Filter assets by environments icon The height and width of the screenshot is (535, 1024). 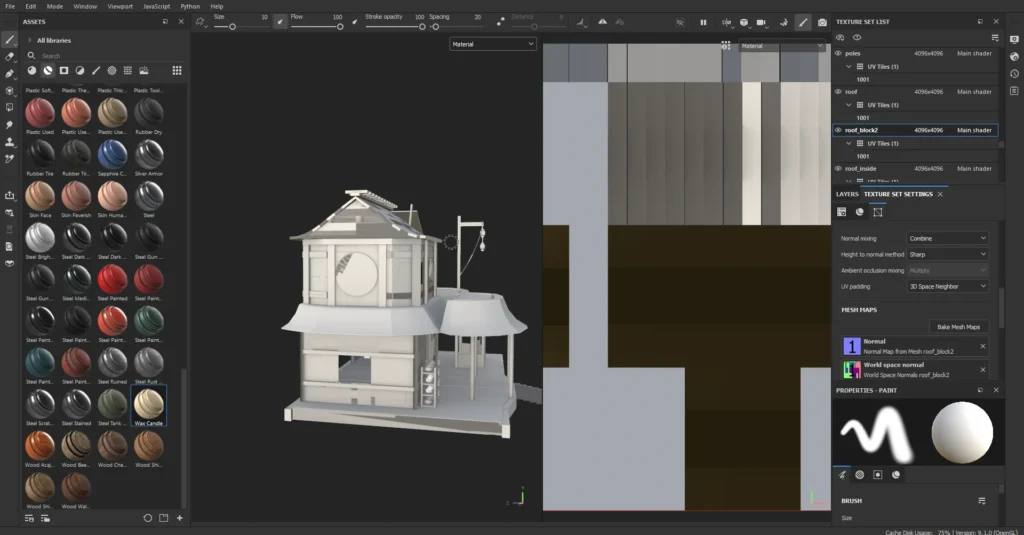(144, 71)
